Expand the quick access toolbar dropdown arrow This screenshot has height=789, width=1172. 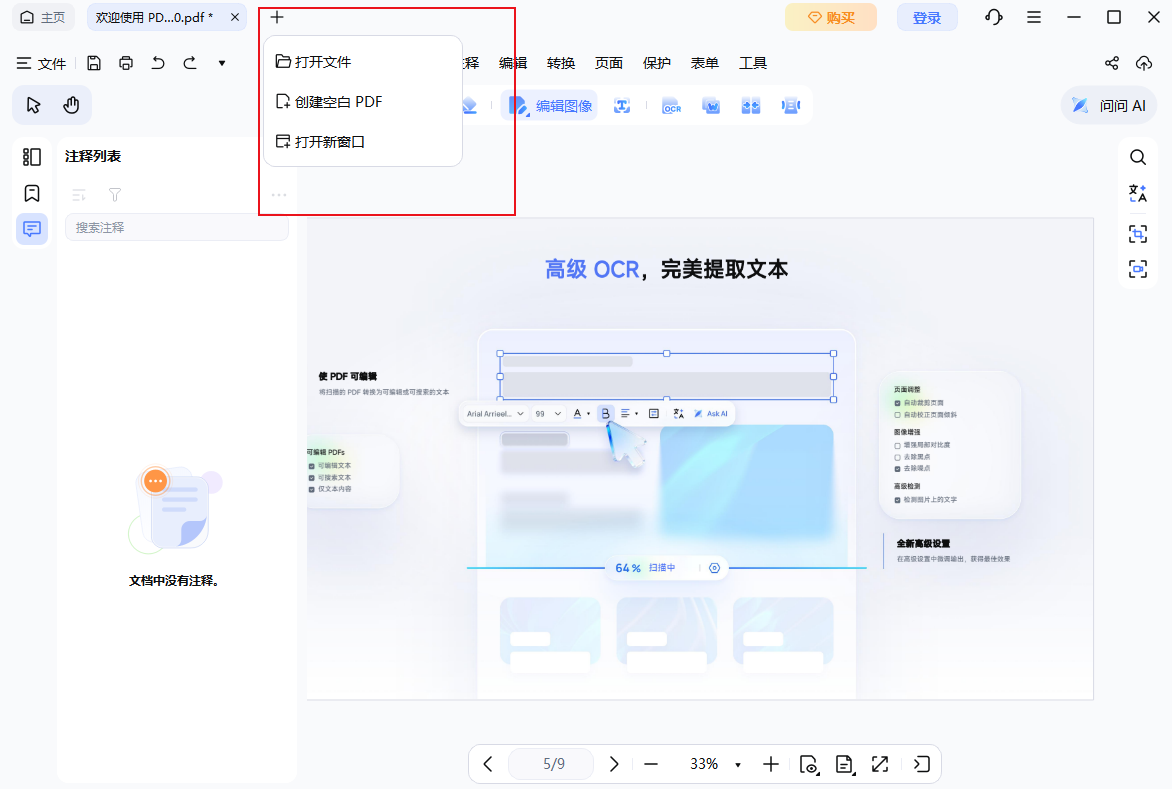point(222,64)
